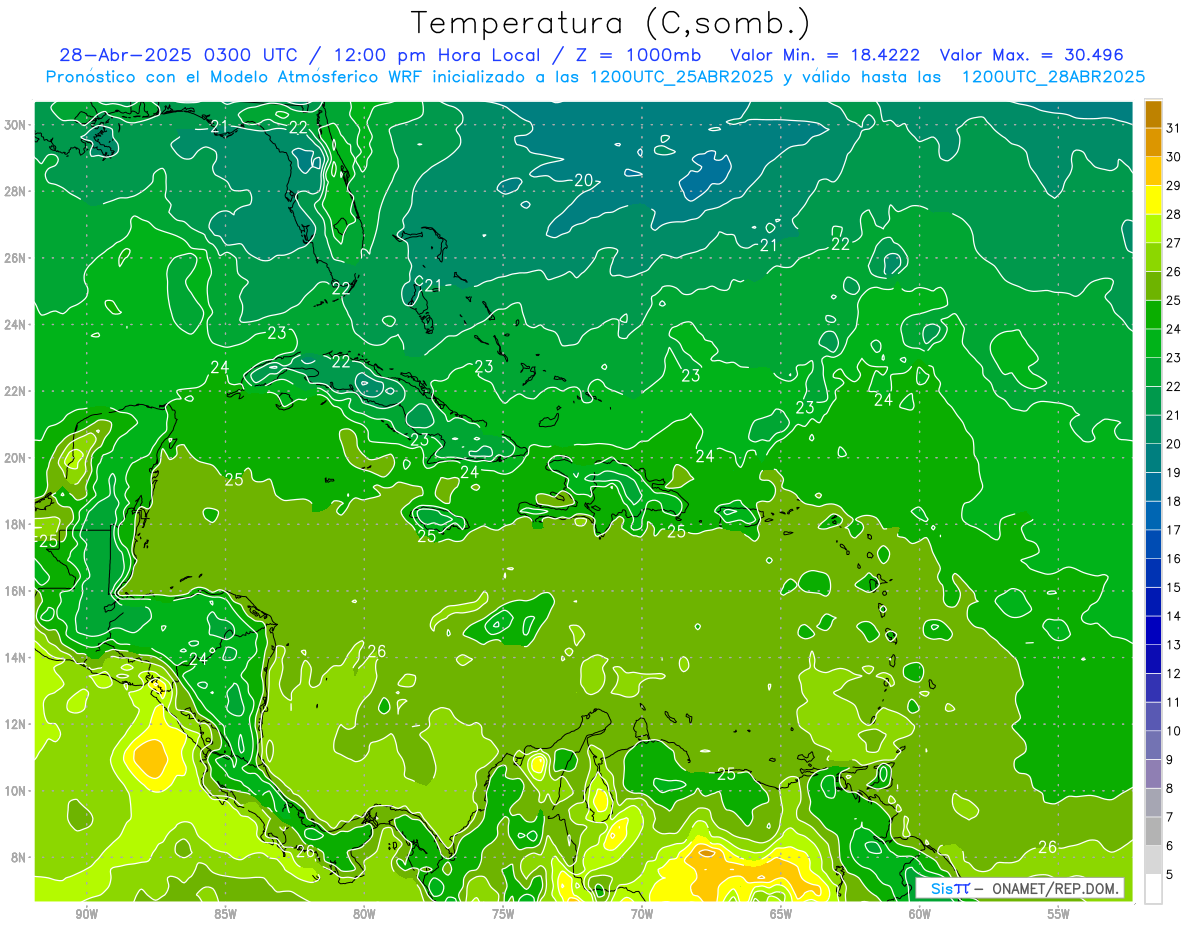Select the '60W' longitude axis label

[920, 914]
